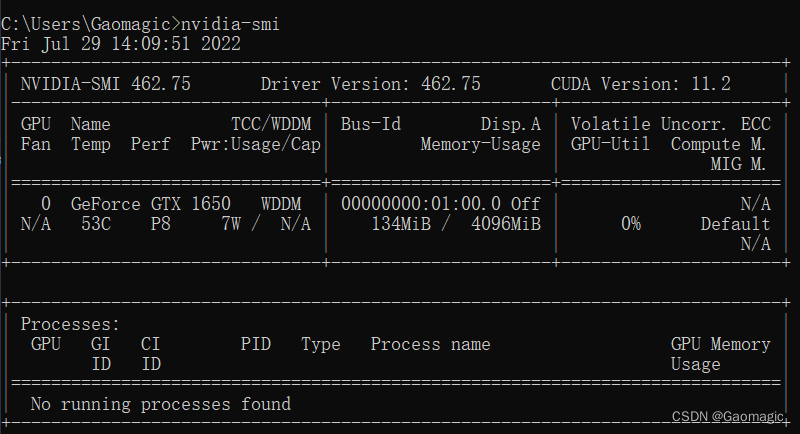Click the 'Temp' column header

pyautogui.click(x=91, y=144)
